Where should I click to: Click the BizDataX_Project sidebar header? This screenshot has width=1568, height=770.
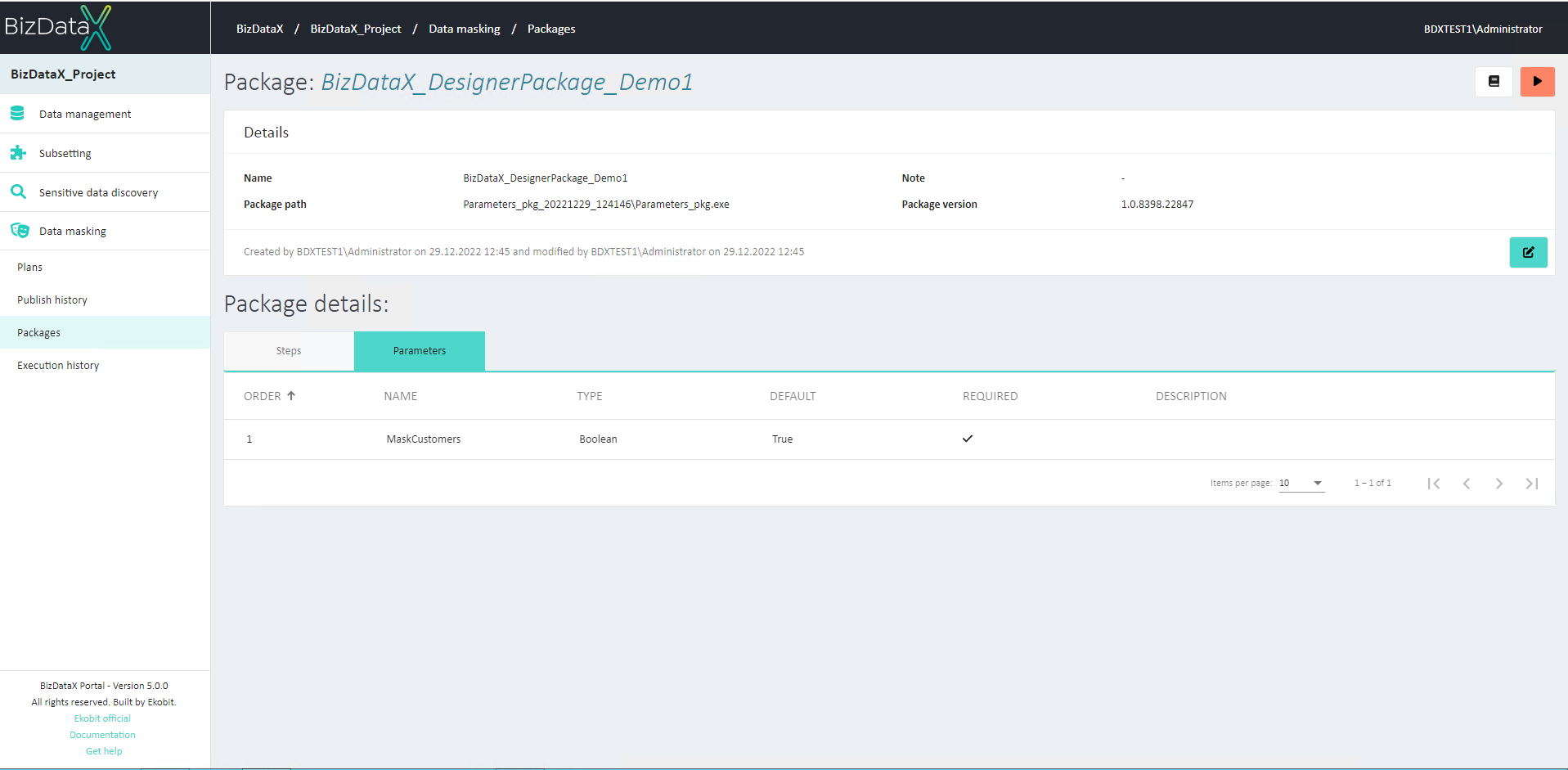pos(105,74)
